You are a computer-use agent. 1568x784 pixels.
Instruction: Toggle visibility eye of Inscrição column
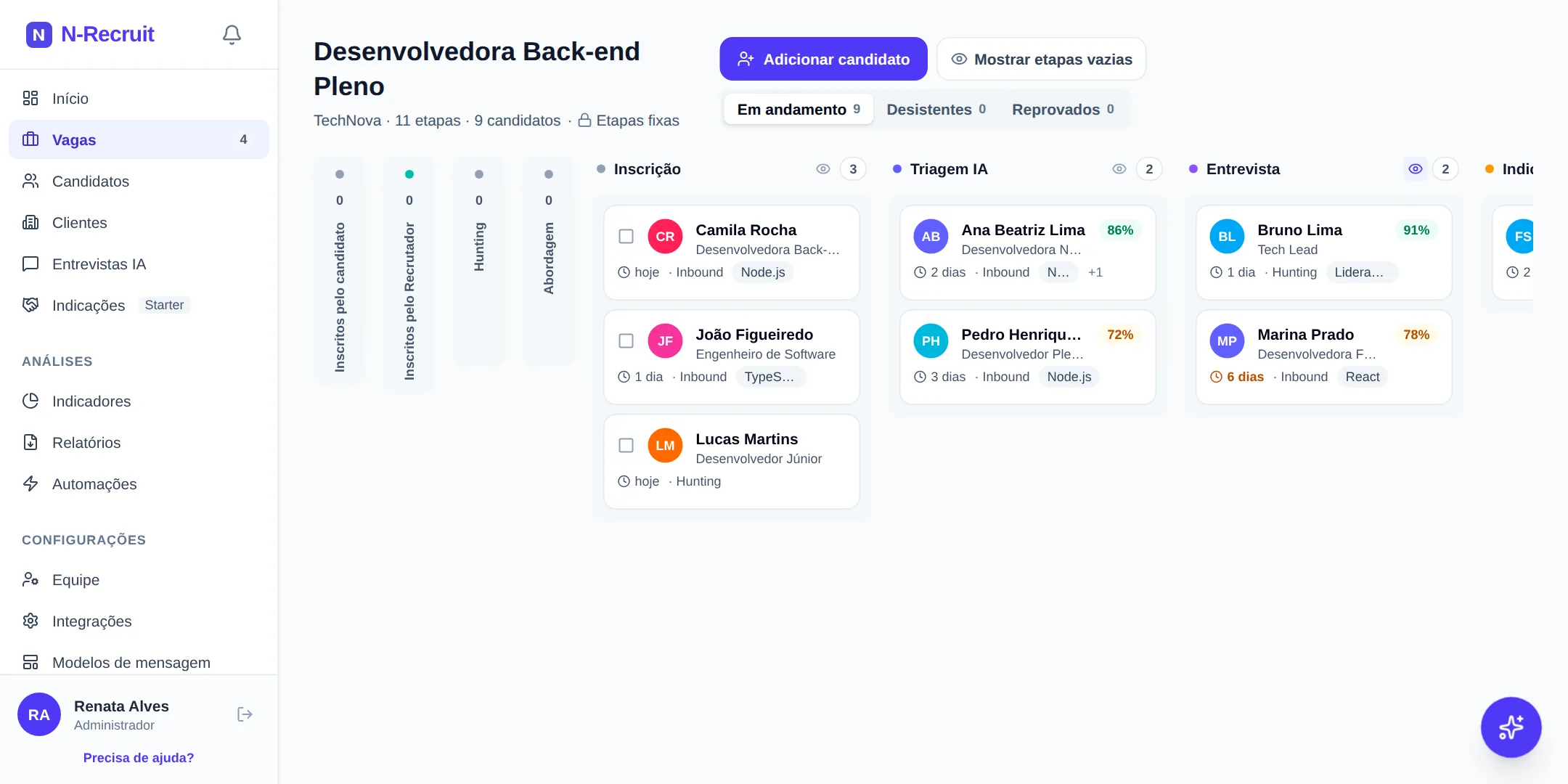coord(823,169)
